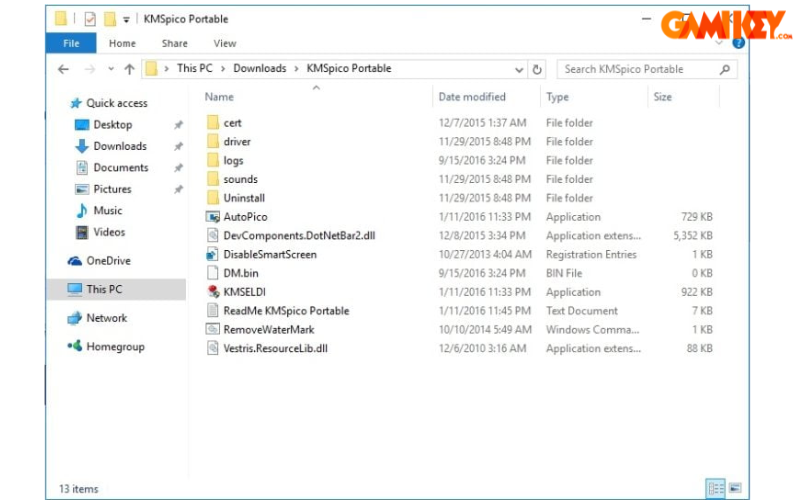Click the pin icon beside Desktop
800x500 pixels.
(178, 124)
